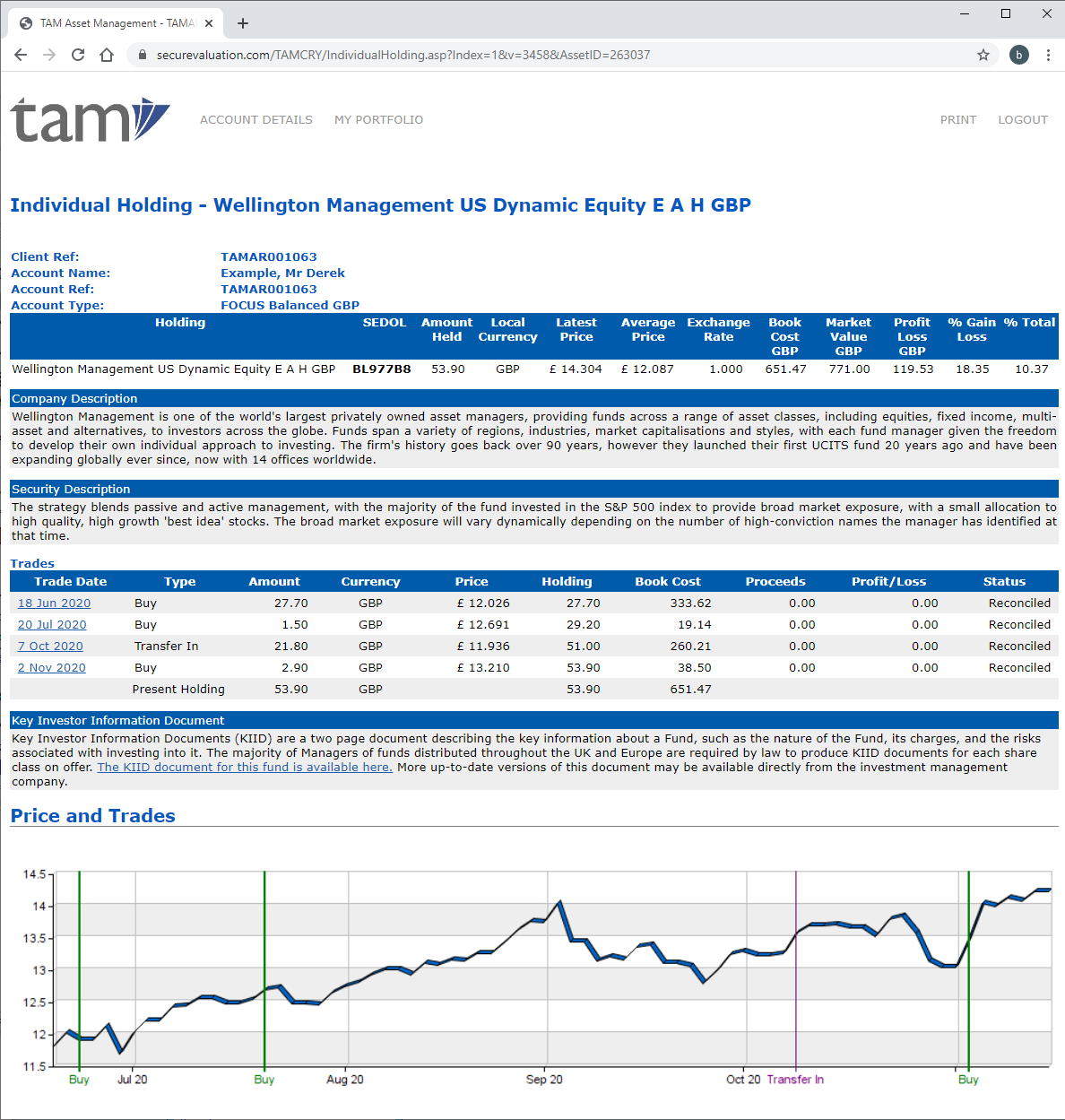
Task: Open ACCOUNT DETAILS menu
Action: tap(256, 119)
